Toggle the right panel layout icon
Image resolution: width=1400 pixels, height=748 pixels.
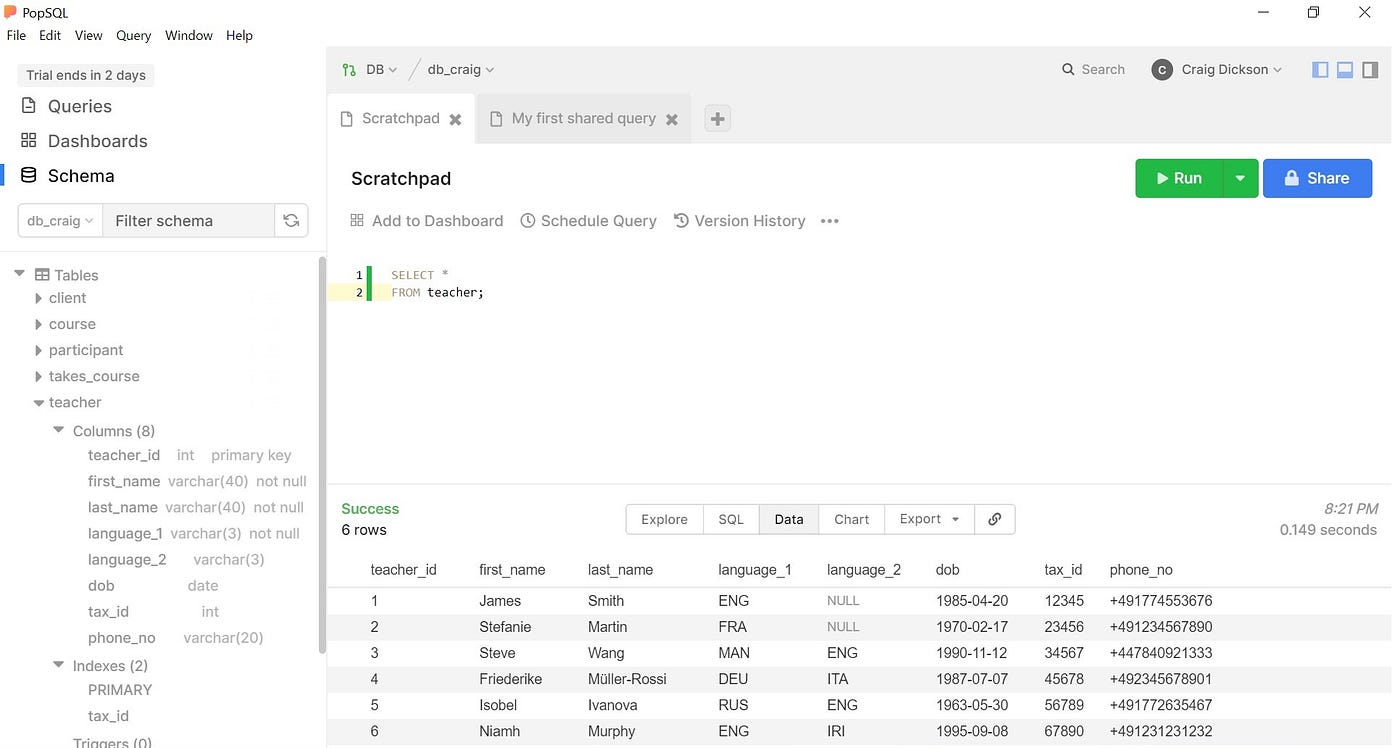point(1371,70)
